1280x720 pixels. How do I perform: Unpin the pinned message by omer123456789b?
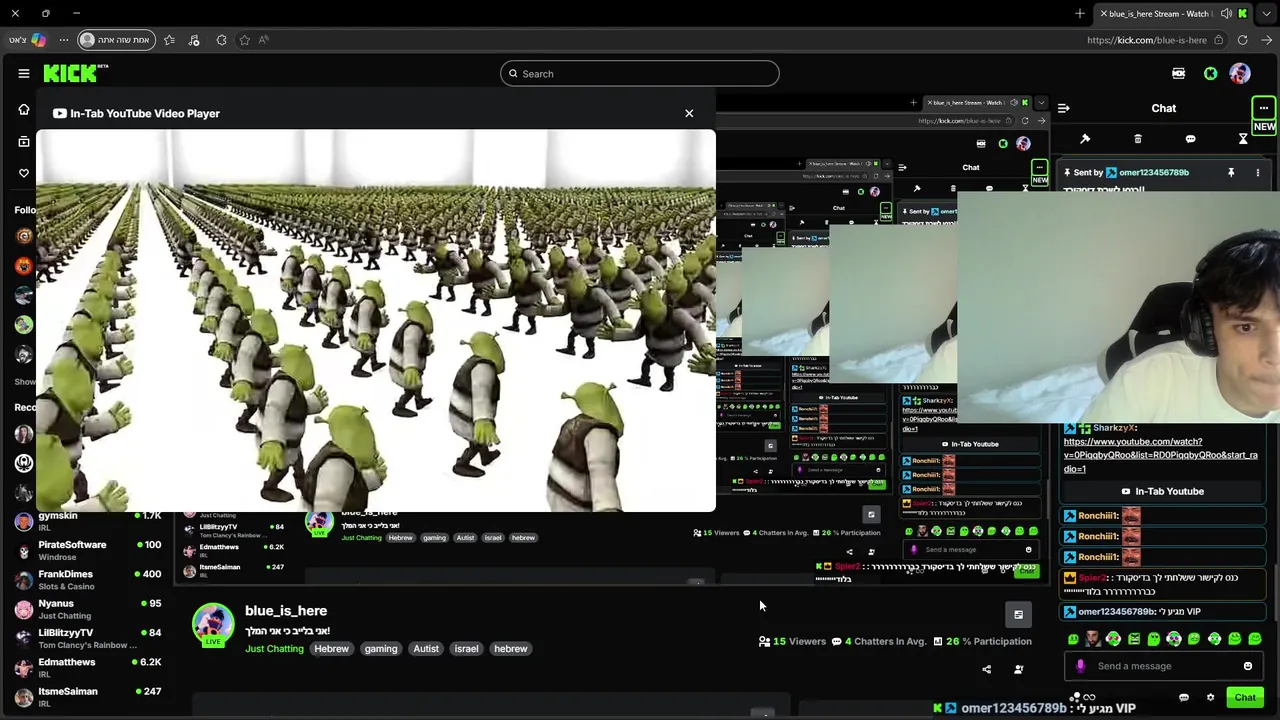(1231, 172)
